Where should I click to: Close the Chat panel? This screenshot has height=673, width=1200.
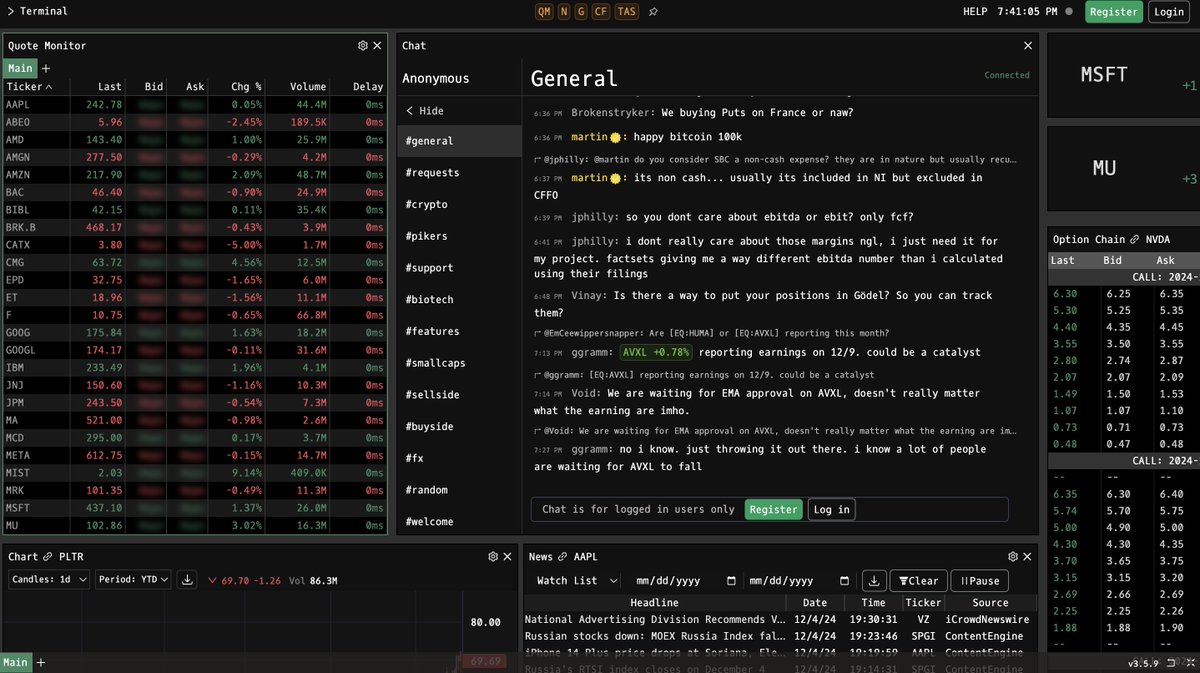tap(1028, 46)
